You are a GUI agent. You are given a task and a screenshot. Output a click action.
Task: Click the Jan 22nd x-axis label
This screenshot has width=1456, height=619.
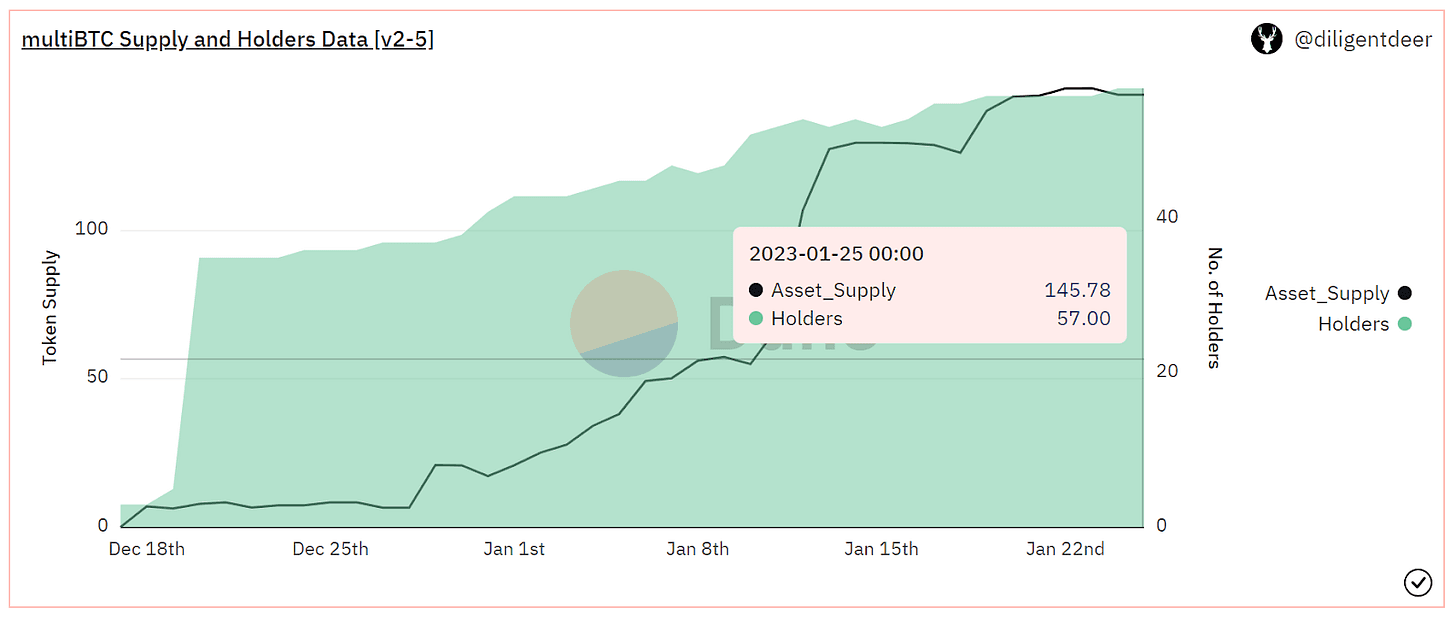1065,549
